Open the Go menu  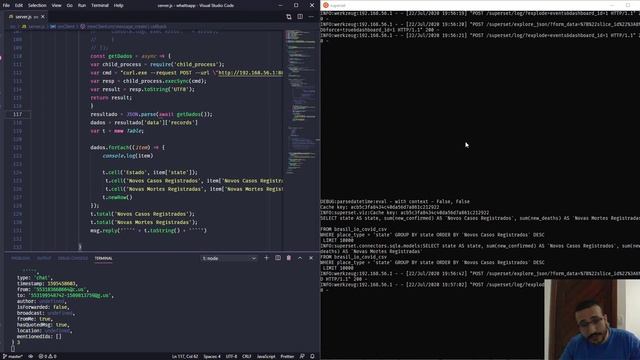pos(69,5)
